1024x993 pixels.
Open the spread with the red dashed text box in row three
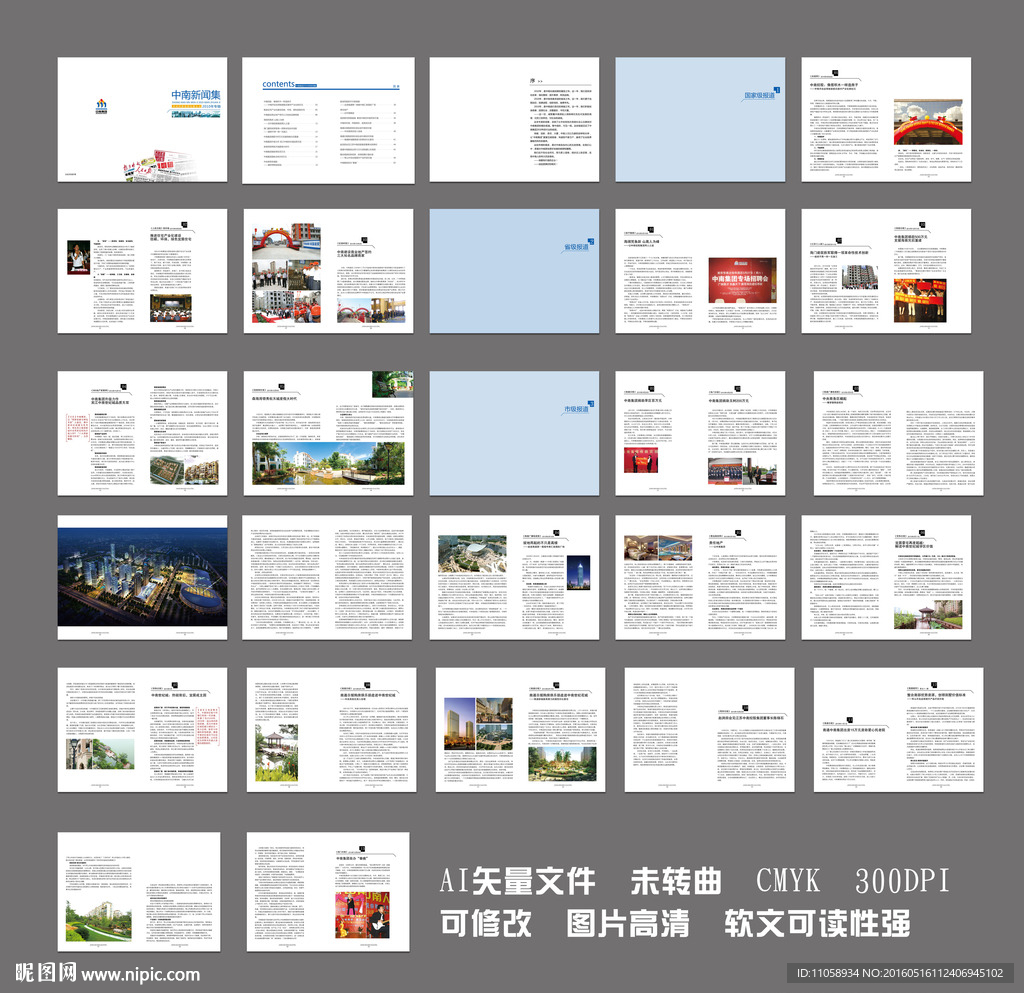coord(142,433)
